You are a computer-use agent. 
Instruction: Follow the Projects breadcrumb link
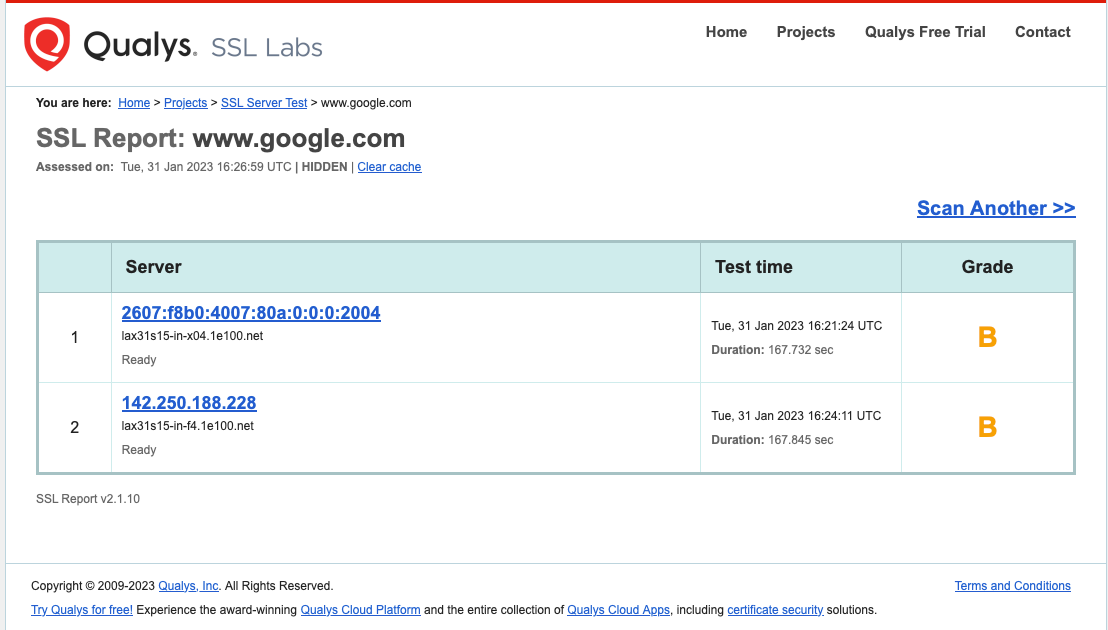pos(185,103)
